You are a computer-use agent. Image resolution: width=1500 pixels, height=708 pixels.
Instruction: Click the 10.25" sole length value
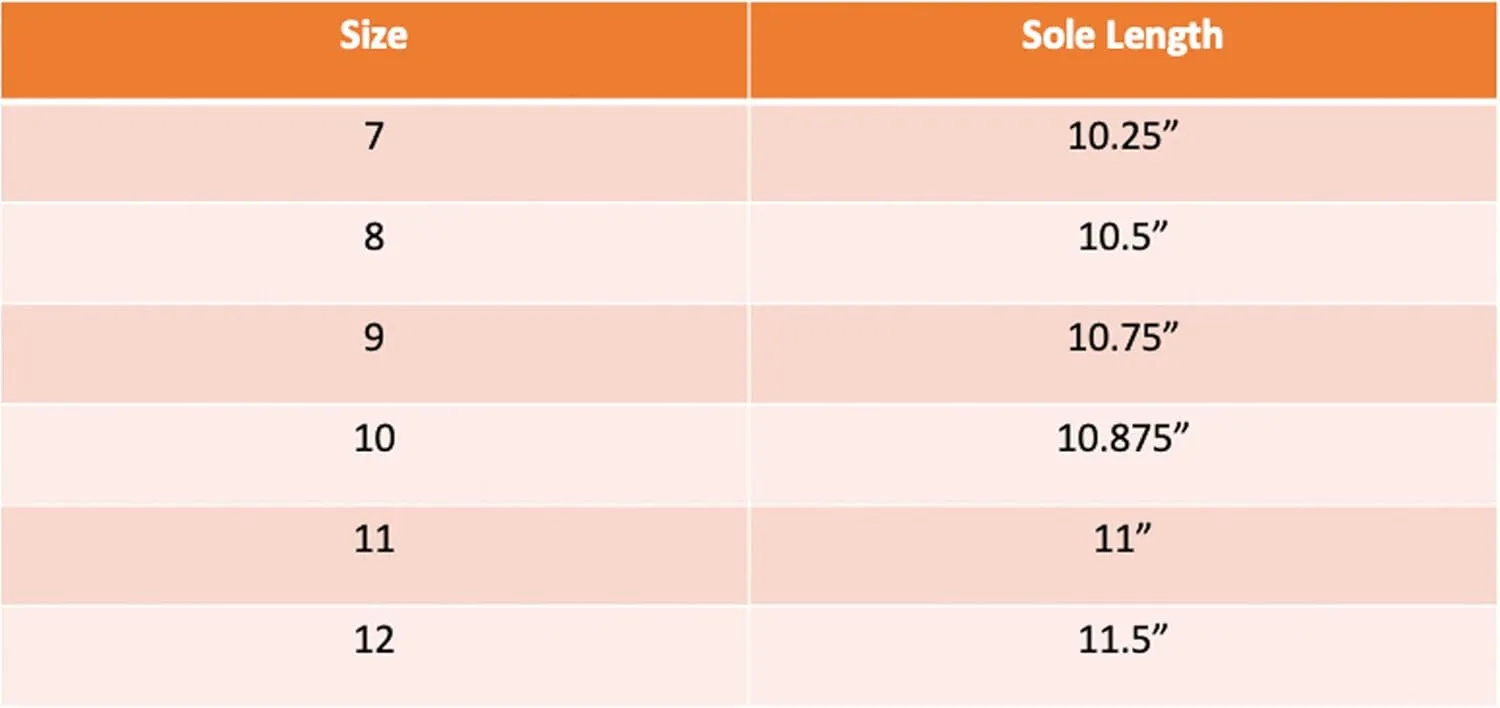coord(1124,136)
